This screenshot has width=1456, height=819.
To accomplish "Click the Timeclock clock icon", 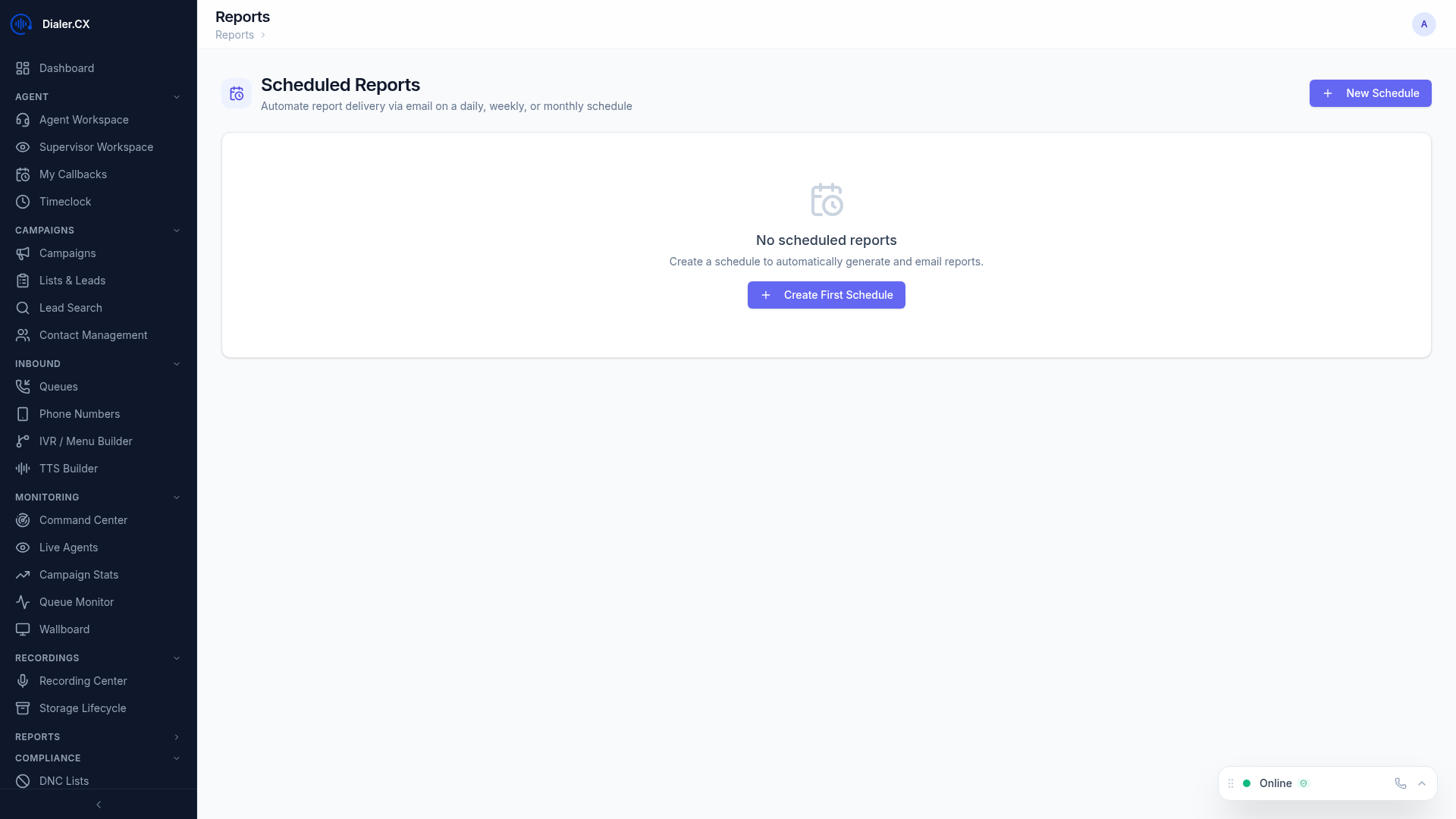I will (23, 202).
